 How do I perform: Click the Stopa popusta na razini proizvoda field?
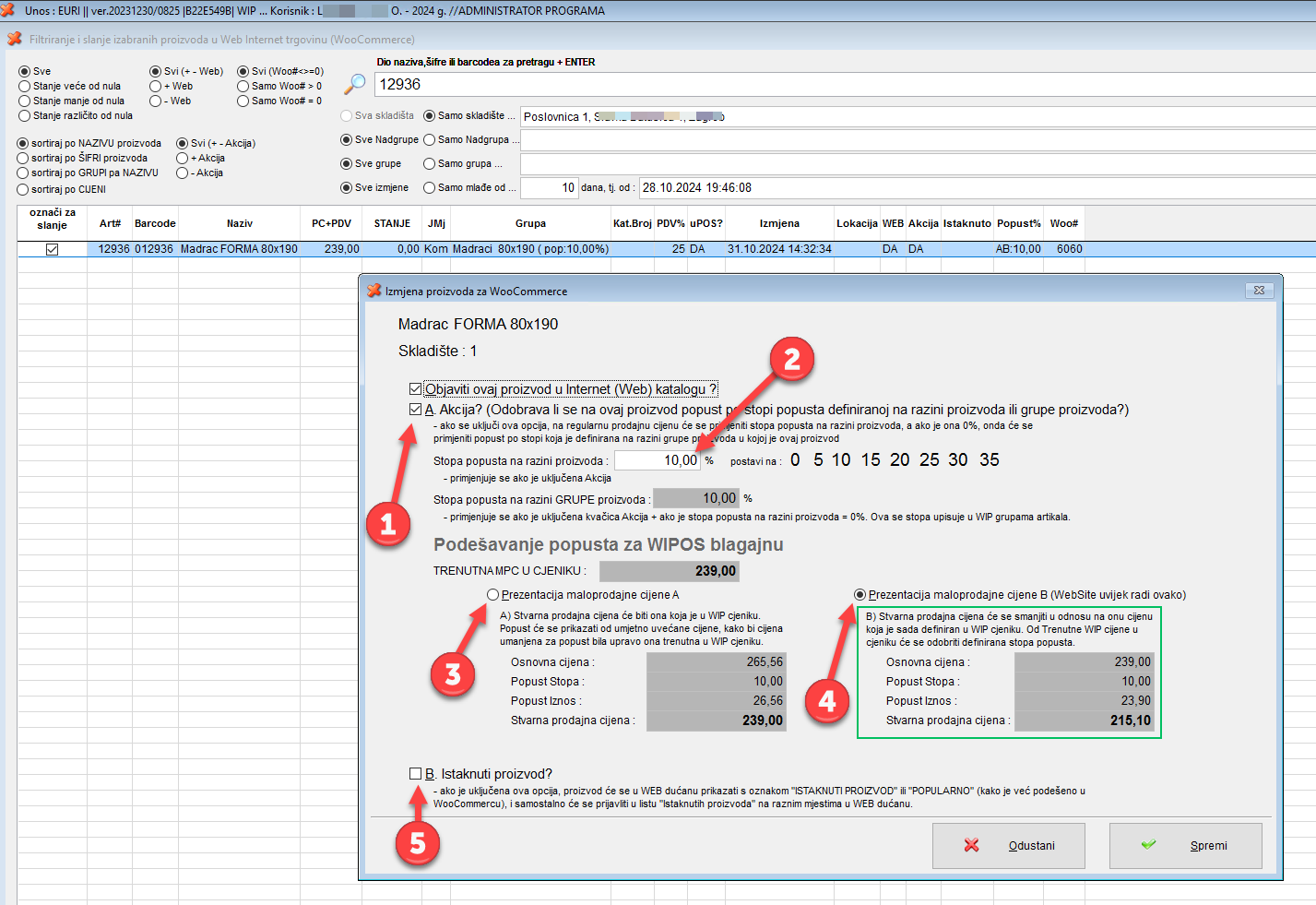(657, 460)
